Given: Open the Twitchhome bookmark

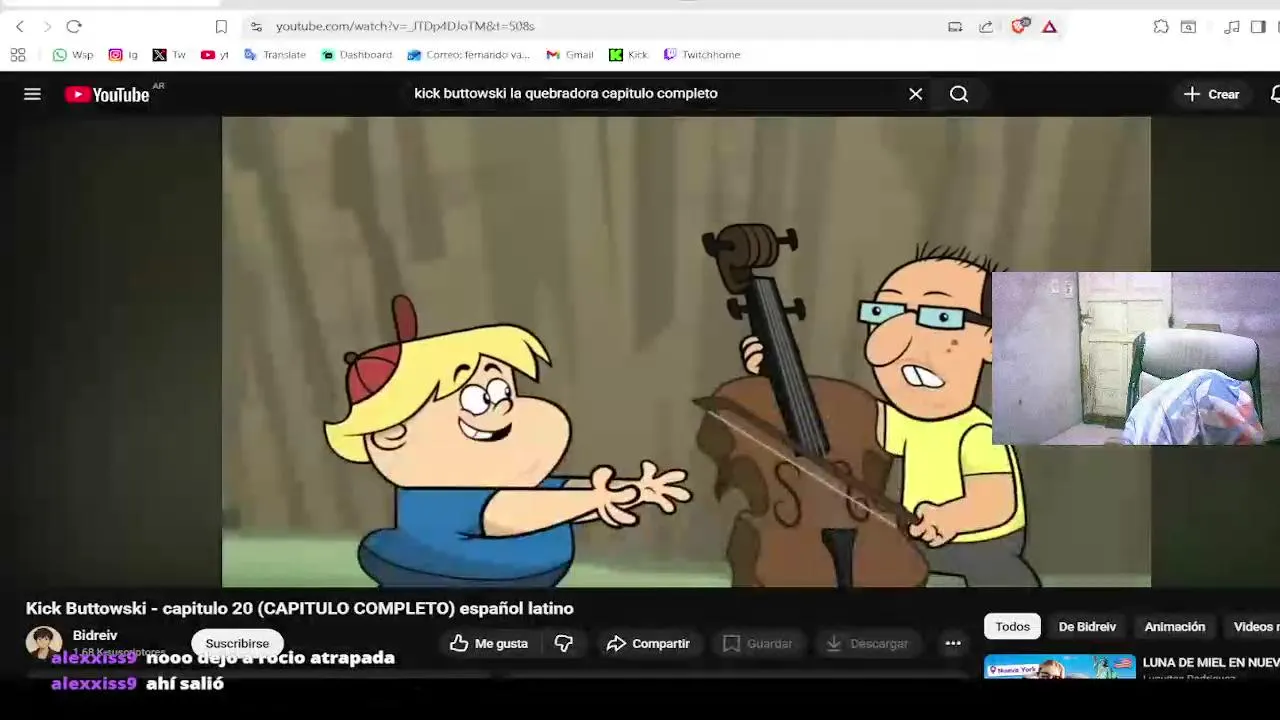Looking at the screenshot, I should click(702, 55).
